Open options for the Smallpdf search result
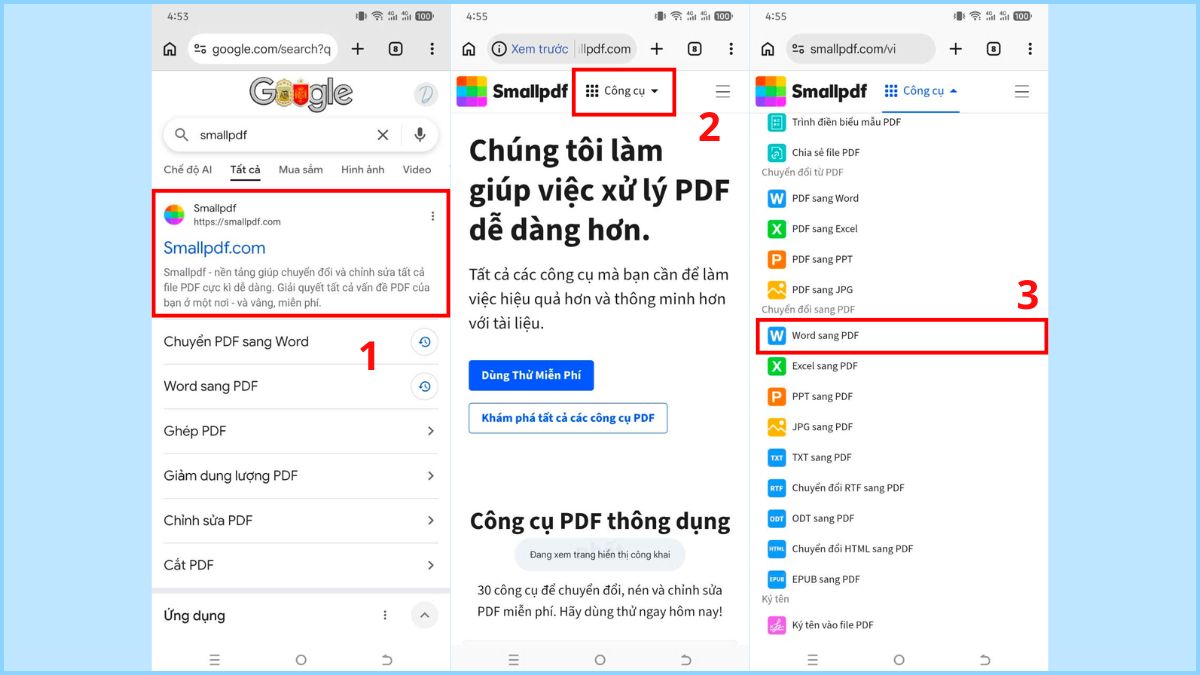Screen dimensions: 1200x675 point(432,216)
